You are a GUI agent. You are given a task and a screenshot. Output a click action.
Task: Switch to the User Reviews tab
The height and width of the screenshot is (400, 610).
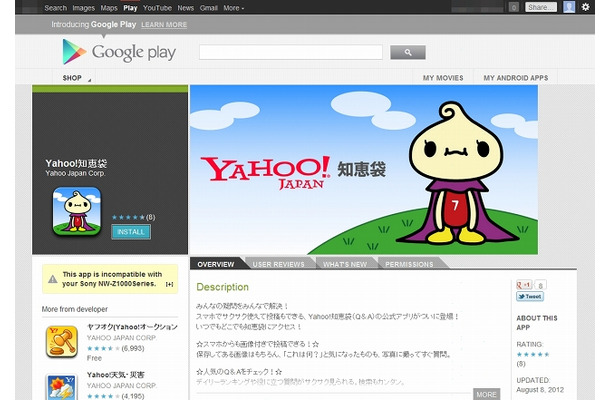[279, 264]
